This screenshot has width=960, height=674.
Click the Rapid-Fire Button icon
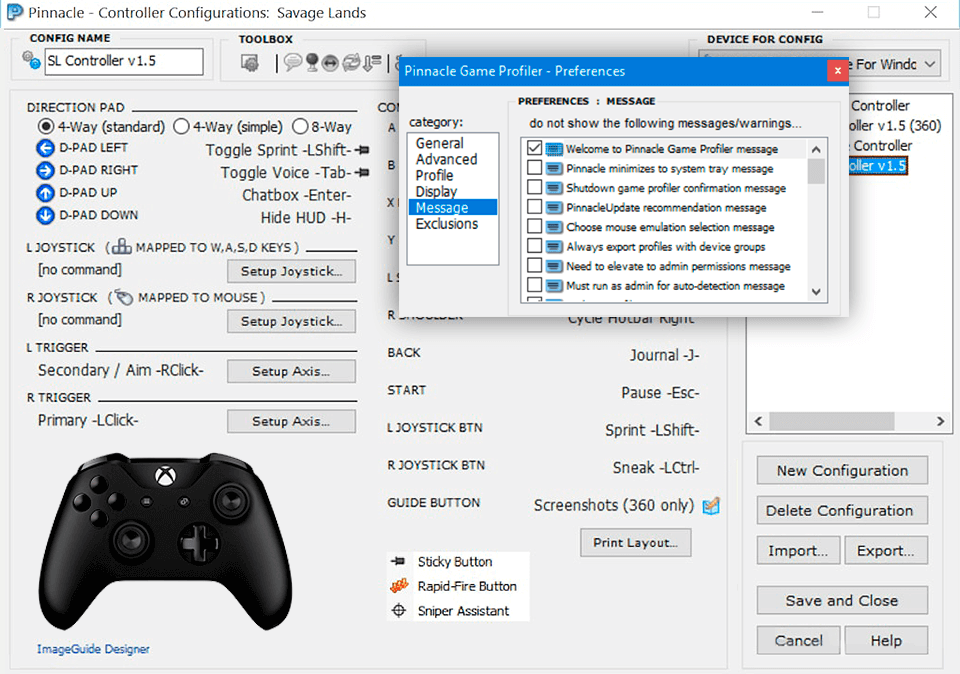coord(399,586)
